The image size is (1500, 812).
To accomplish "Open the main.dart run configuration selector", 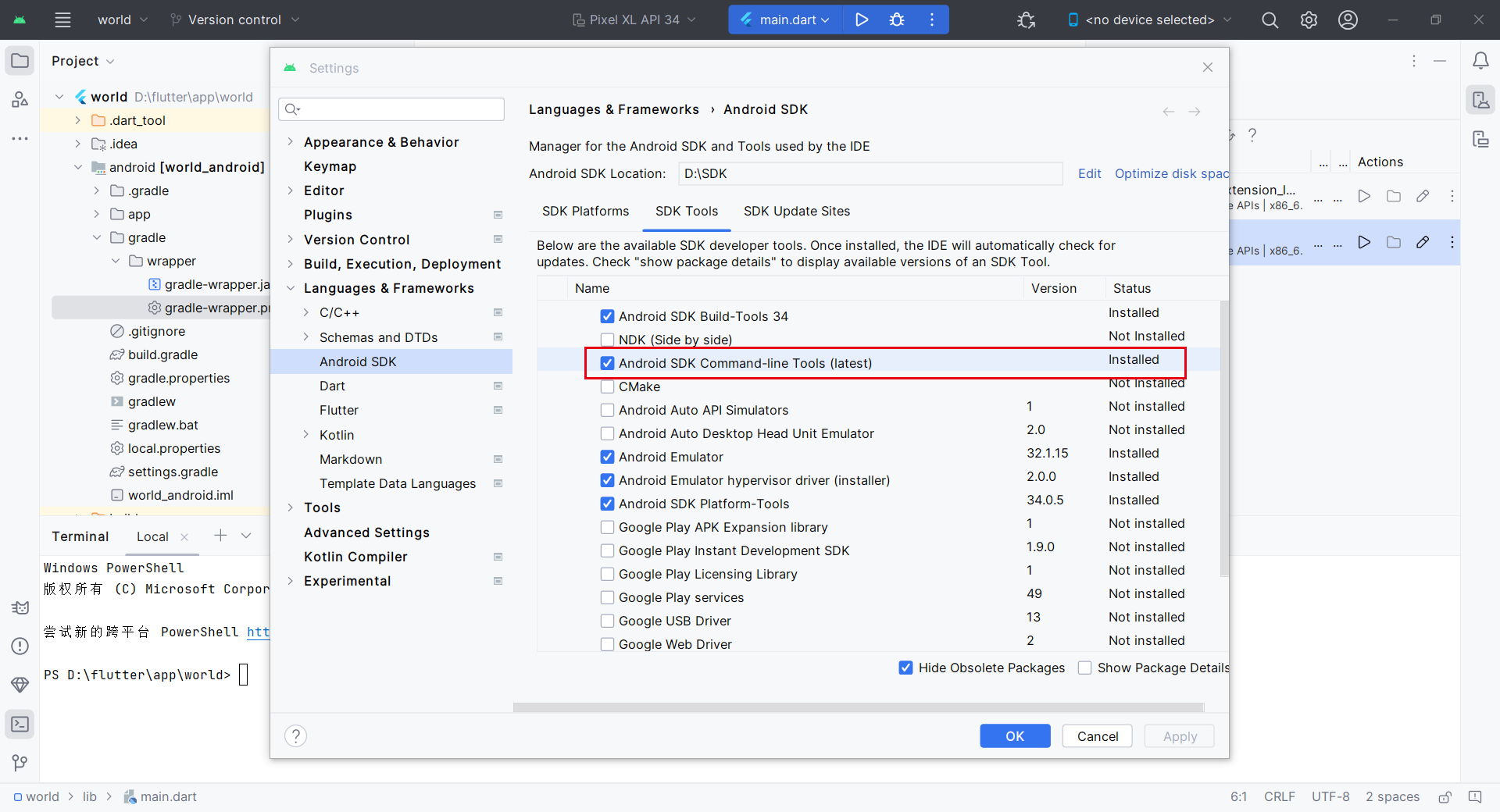I will tap(785, 20).
